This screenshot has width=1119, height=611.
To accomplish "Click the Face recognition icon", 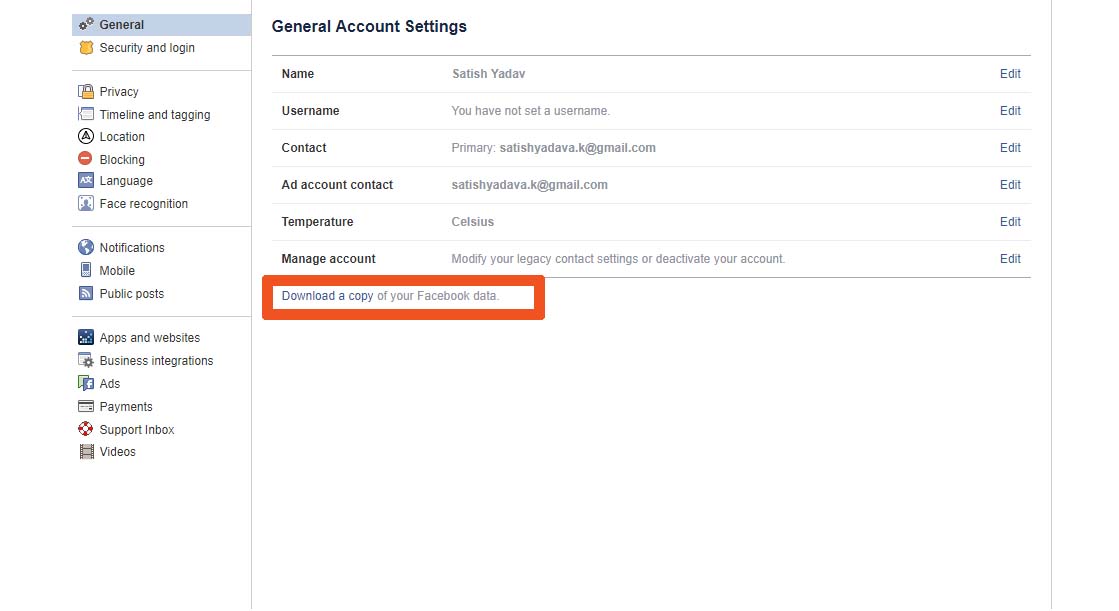I will (x=86, y=204).
